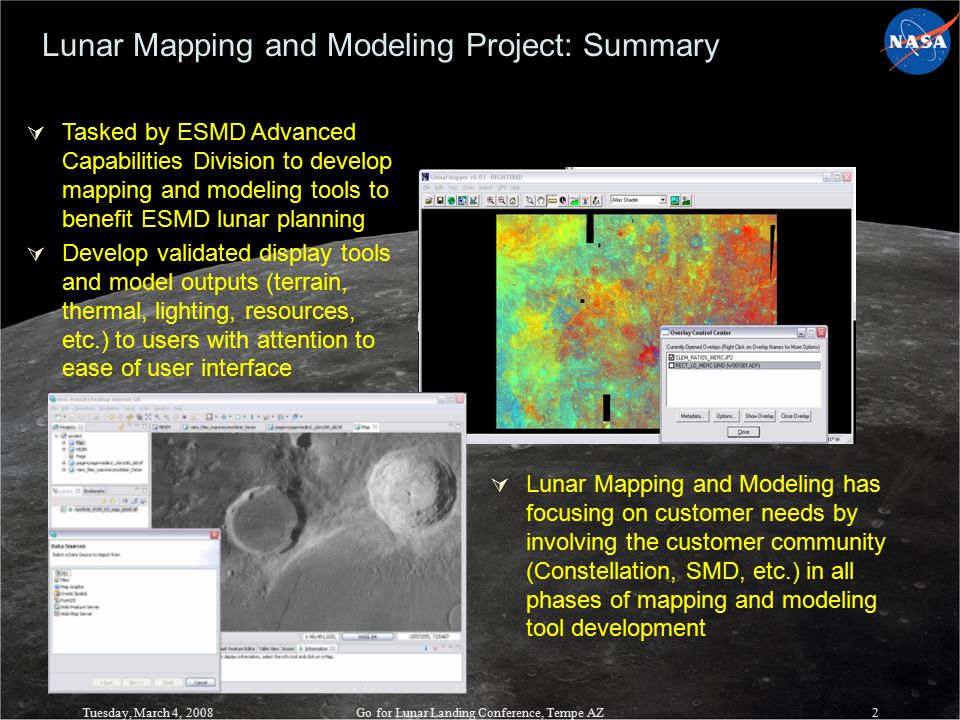Select the hand Pan tool in Global Mapper

click(541, 201)
